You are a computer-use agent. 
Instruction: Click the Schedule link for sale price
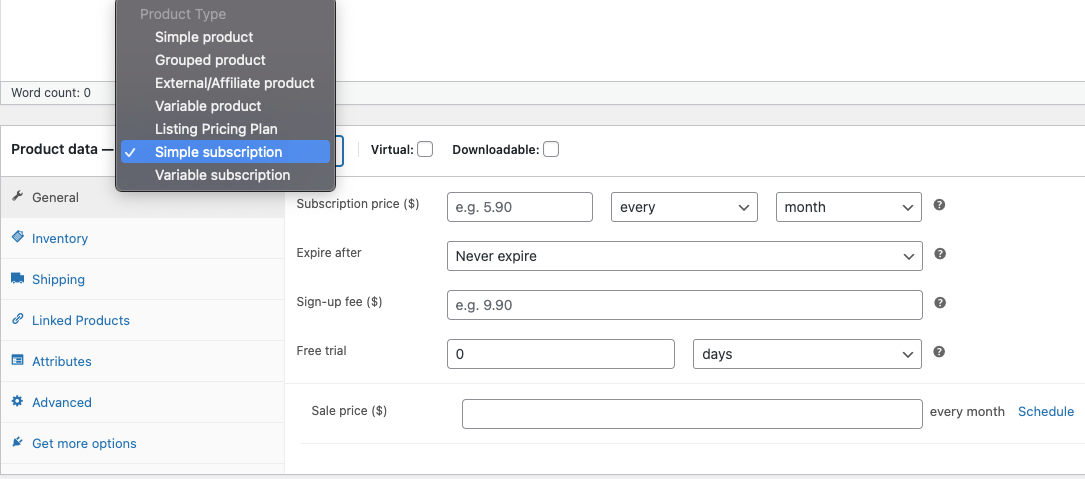click(x=1046, y=411)
